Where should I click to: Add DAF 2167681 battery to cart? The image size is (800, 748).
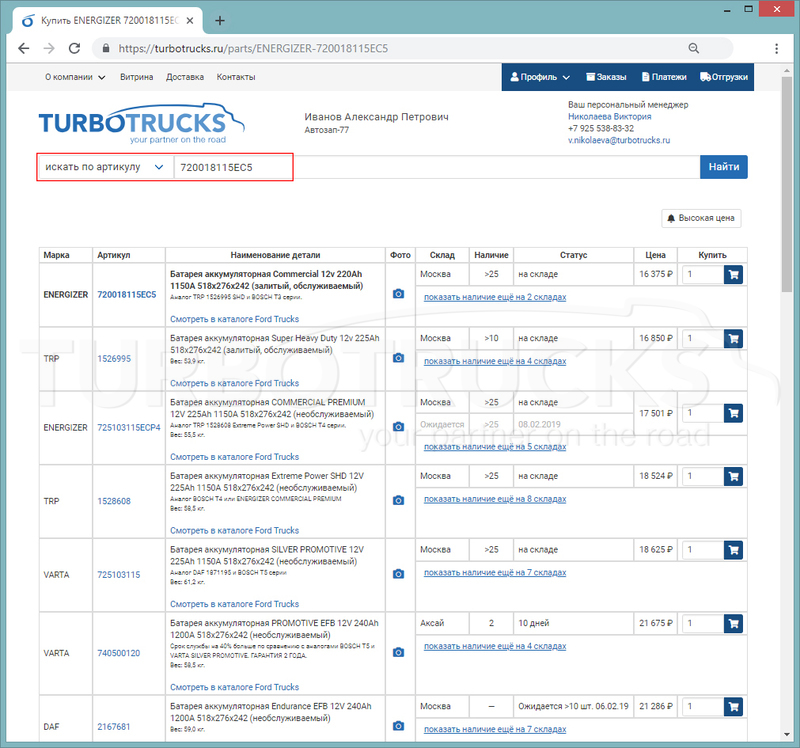733,707
